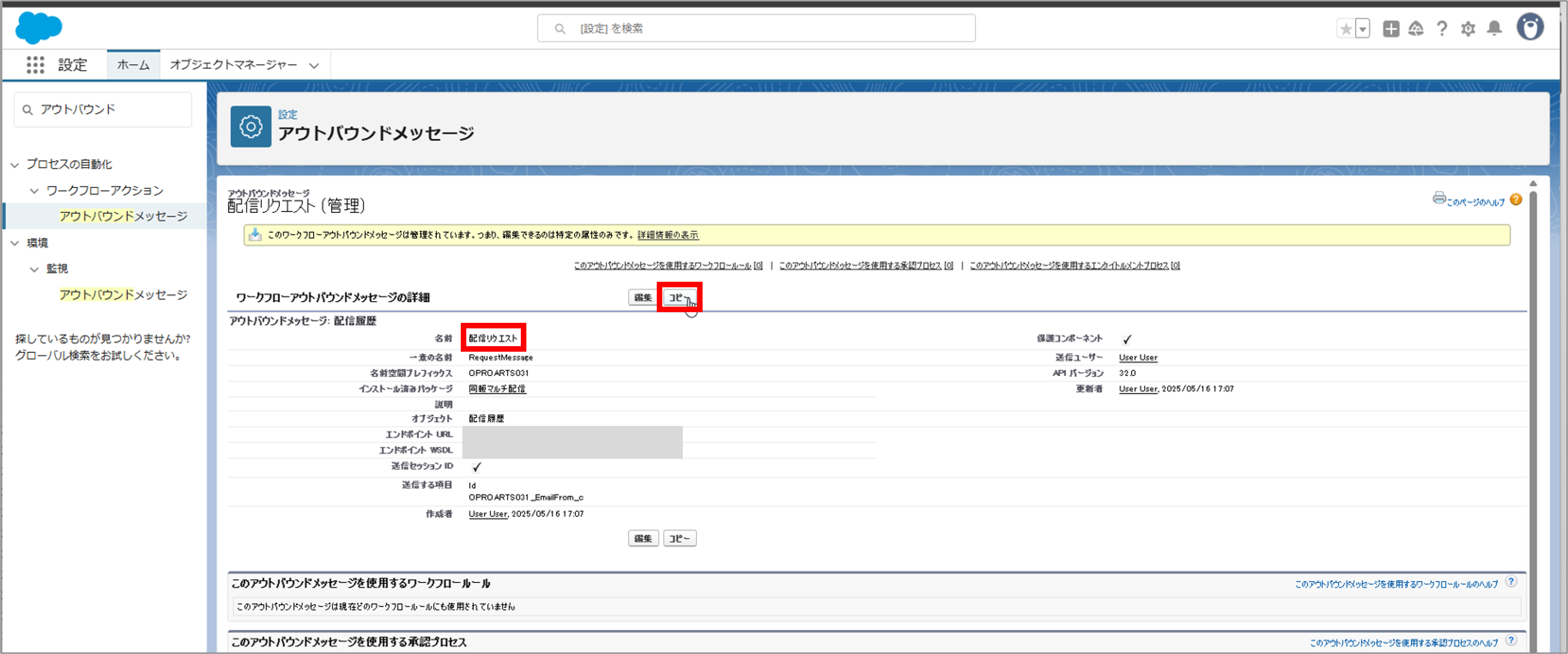The height and width of the screenshot is (654, 1568).
Task: Open the App Launcher dots grid
Action: [x=35, y=64]
